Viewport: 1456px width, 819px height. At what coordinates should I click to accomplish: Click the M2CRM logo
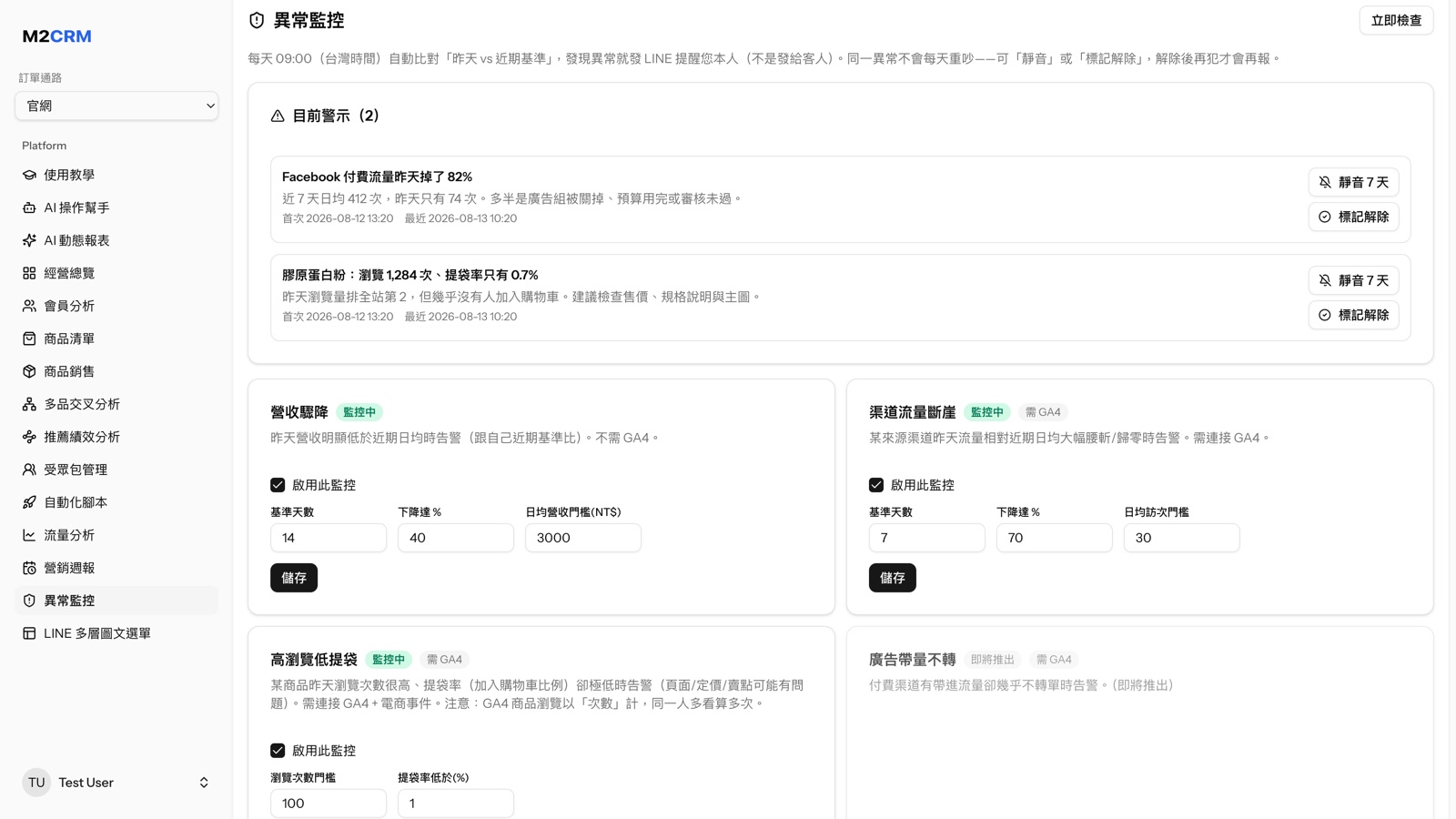click(x=56, y=36)
